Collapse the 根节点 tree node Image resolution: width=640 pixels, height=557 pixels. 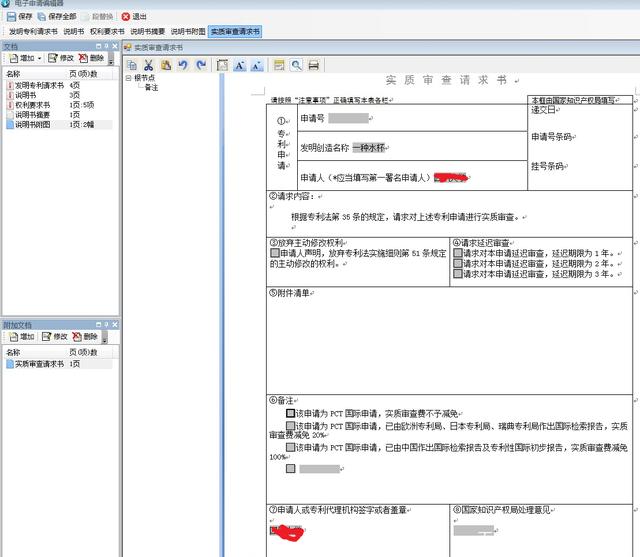(128, 78)
